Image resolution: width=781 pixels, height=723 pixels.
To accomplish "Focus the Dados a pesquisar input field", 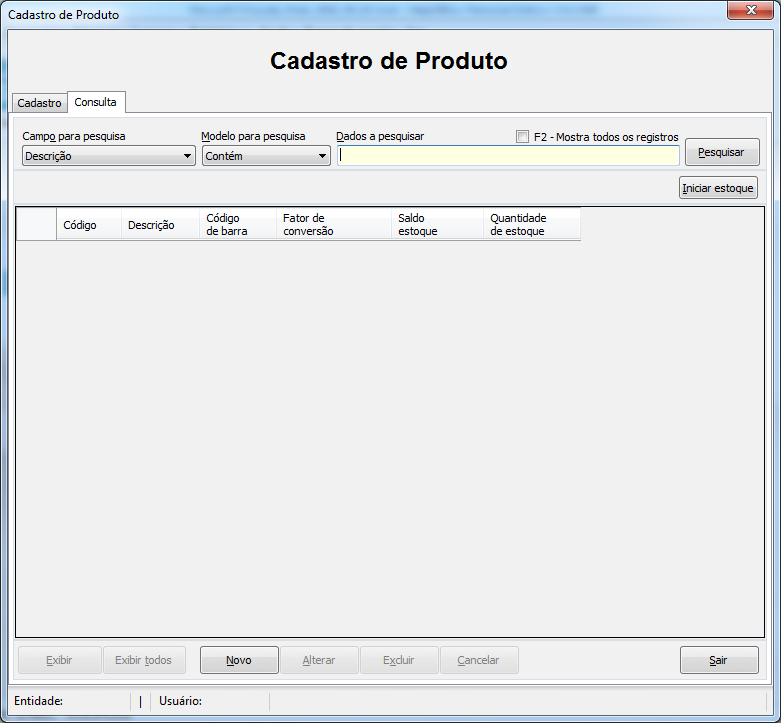I will point(508,155).
